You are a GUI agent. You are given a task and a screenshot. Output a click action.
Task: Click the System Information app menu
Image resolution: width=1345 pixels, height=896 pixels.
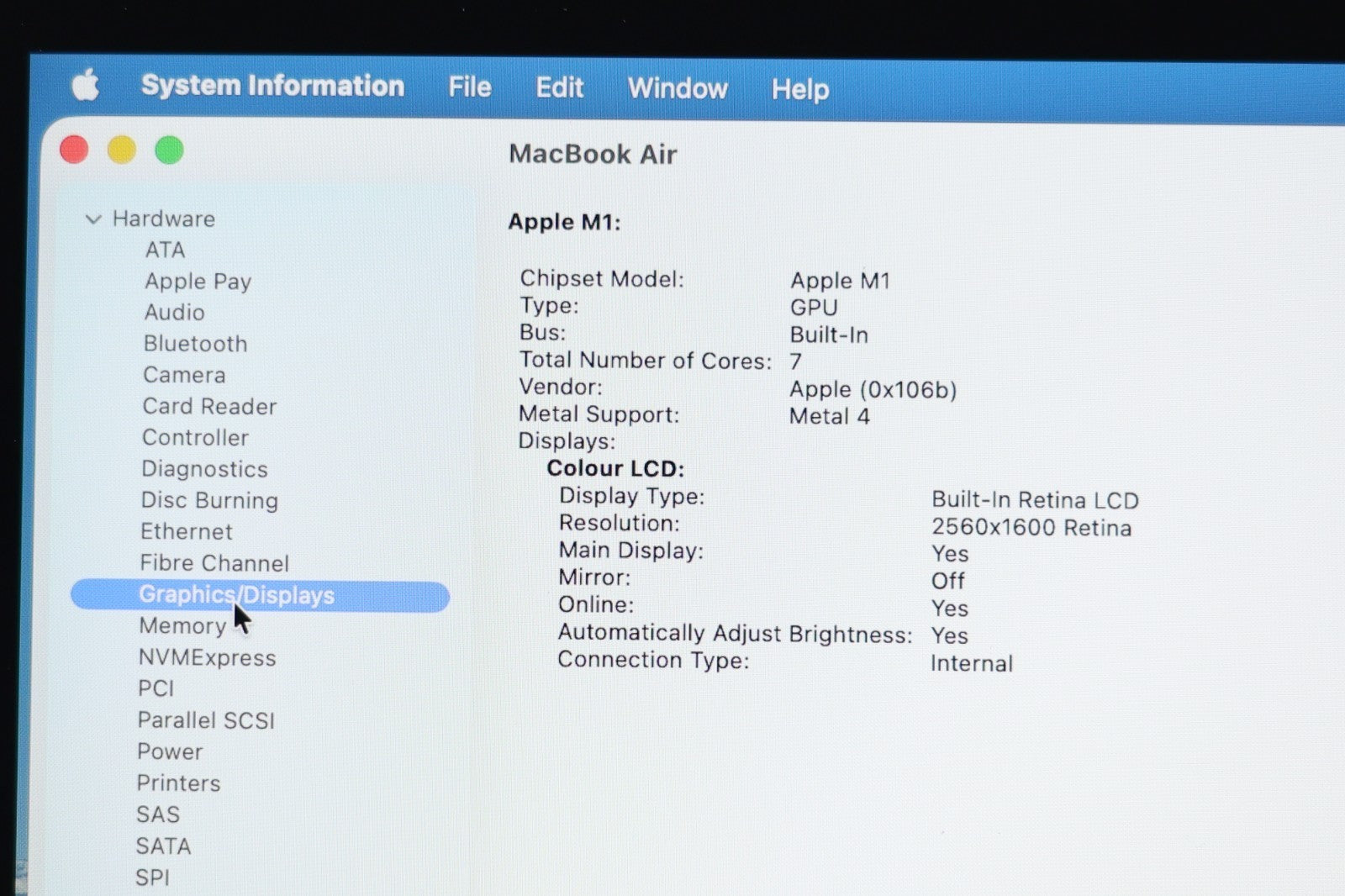point(272,86)
